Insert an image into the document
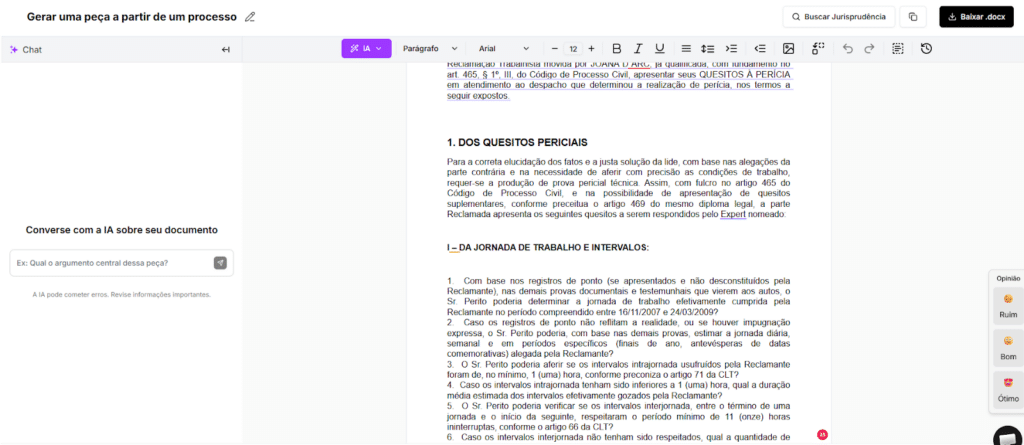1024x445 pixels. coord(788,48)
